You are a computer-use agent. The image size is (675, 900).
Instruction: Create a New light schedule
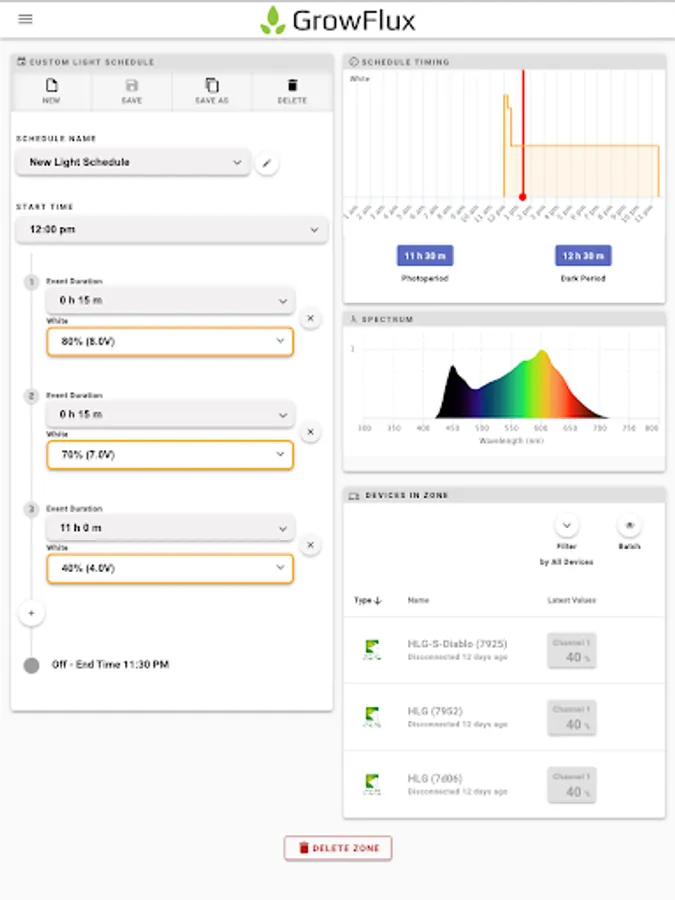pos(51,91)
